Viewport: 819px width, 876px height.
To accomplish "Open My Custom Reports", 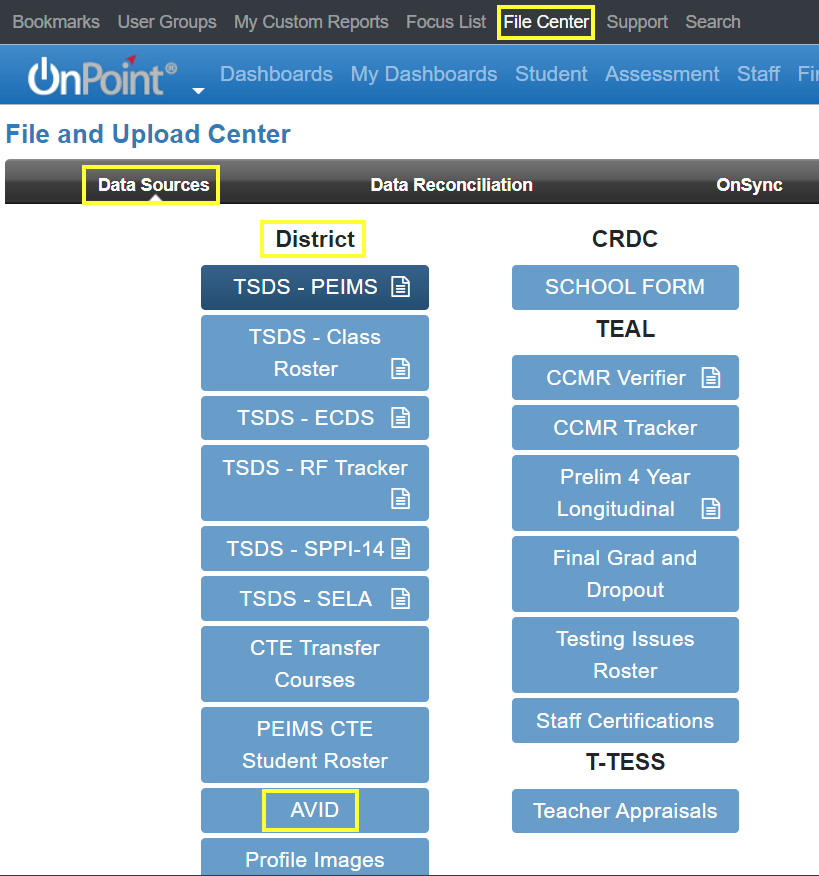I will pos(311,22).
